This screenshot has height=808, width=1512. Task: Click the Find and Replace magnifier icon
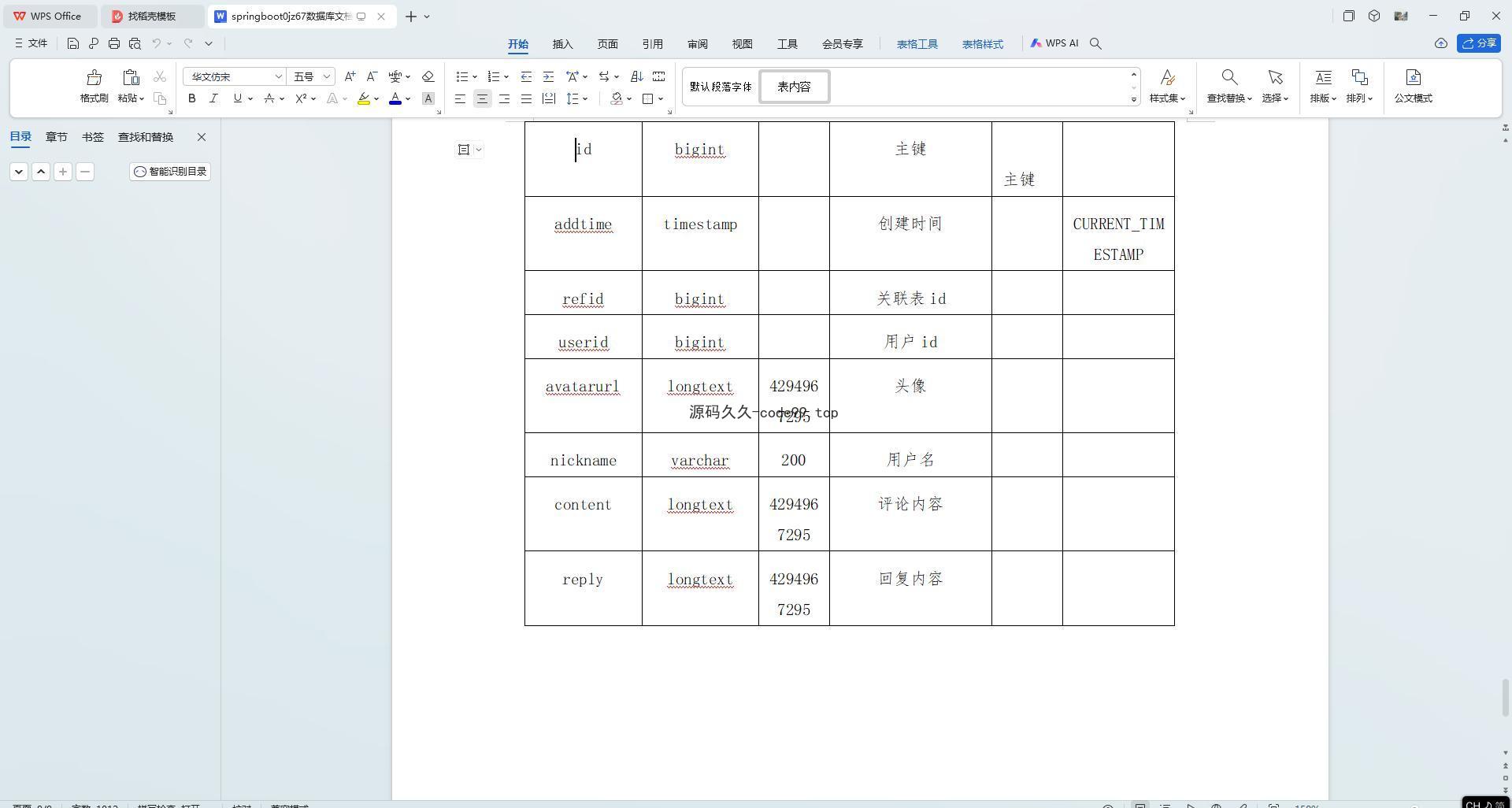(x=1229, y=77)
